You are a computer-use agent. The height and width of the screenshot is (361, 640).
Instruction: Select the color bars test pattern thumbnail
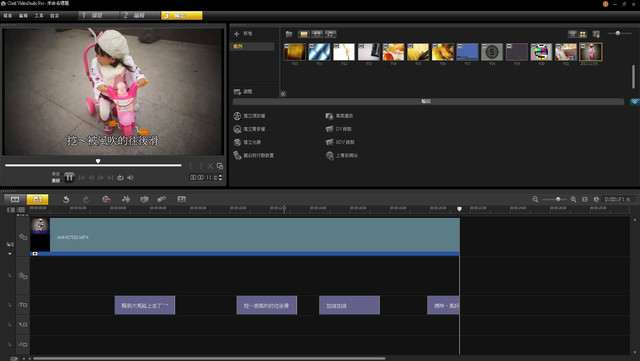pyautogui.click(x=541, y=52)
